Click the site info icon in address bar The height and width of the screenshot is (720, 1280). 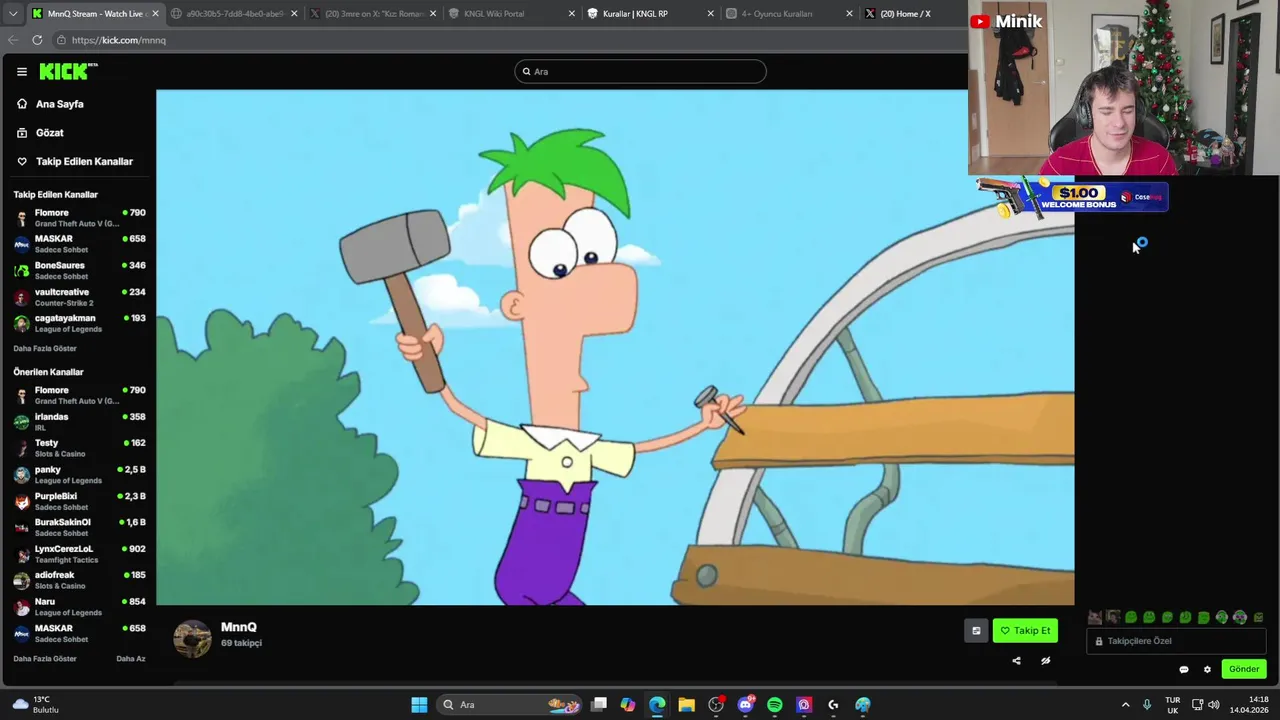click(61, 40)
